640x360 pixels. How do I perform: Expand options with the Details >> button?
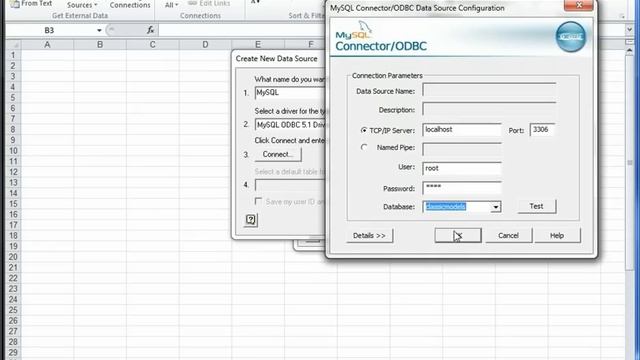[369, 236]
